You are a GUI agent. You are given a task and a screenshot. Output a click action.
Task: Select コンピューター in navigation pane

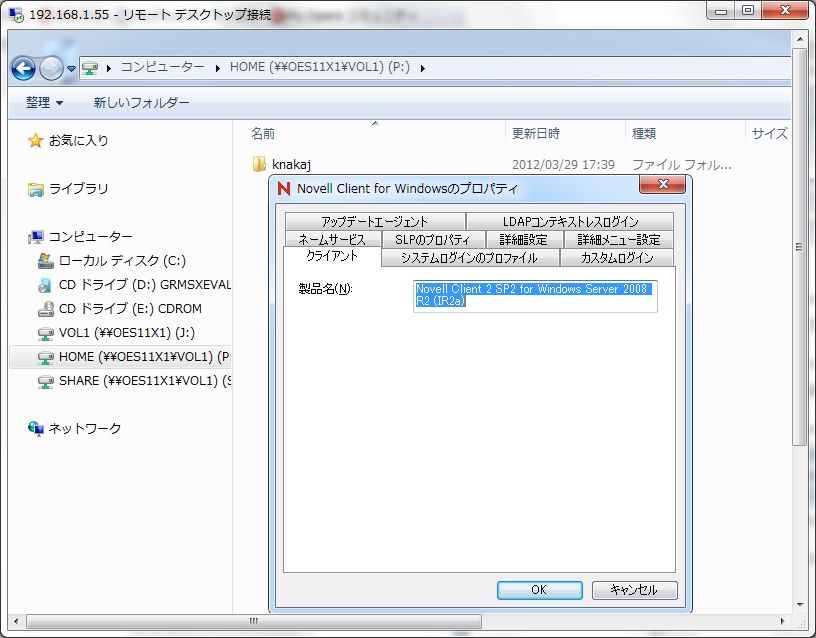pos(91,237)
